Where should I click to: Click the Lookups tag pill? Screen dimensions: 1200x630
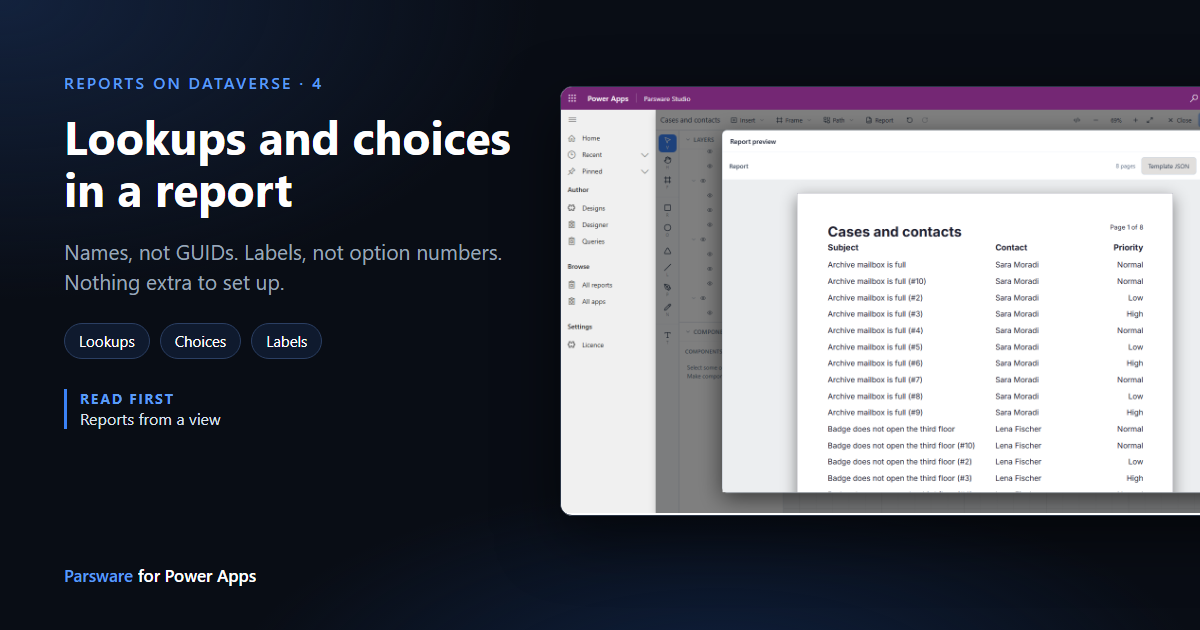click(107, 341)
